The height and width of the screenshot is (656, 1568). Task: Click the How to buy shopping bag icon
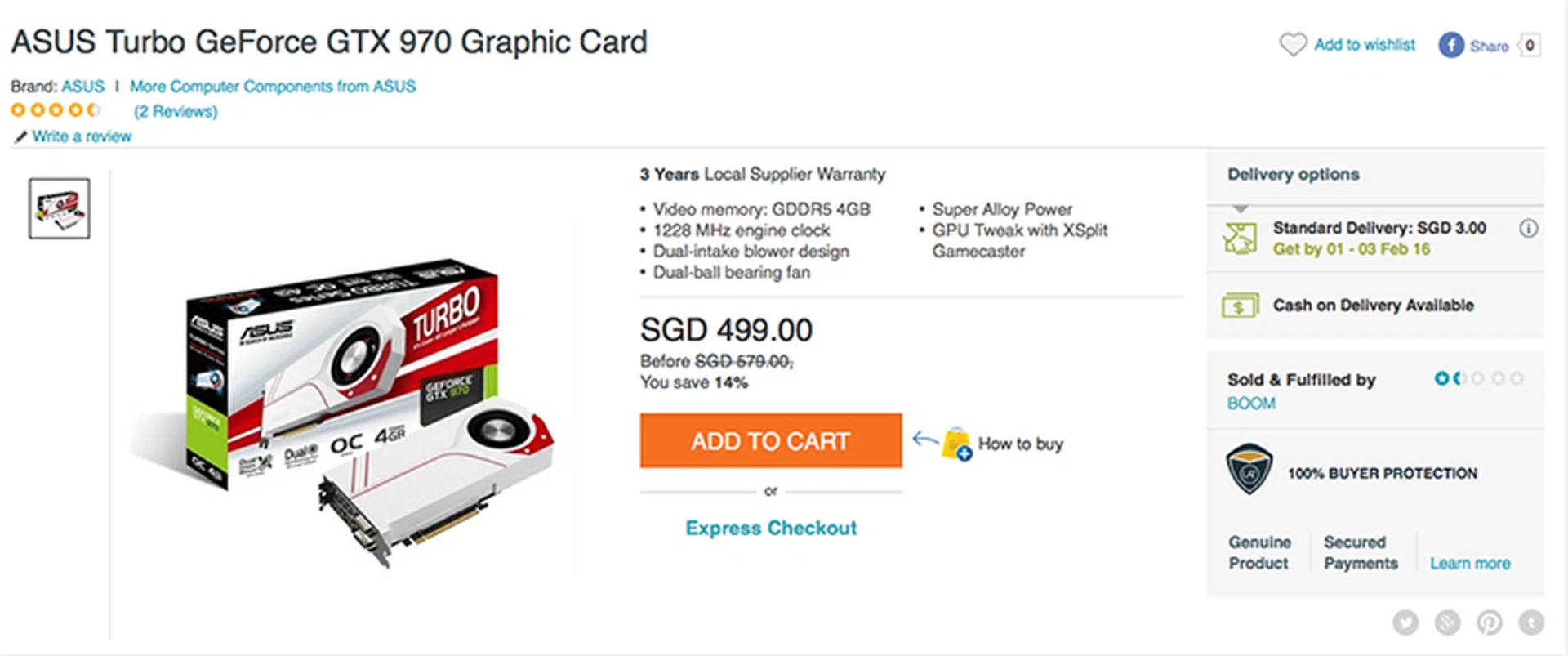click(954, 444)
